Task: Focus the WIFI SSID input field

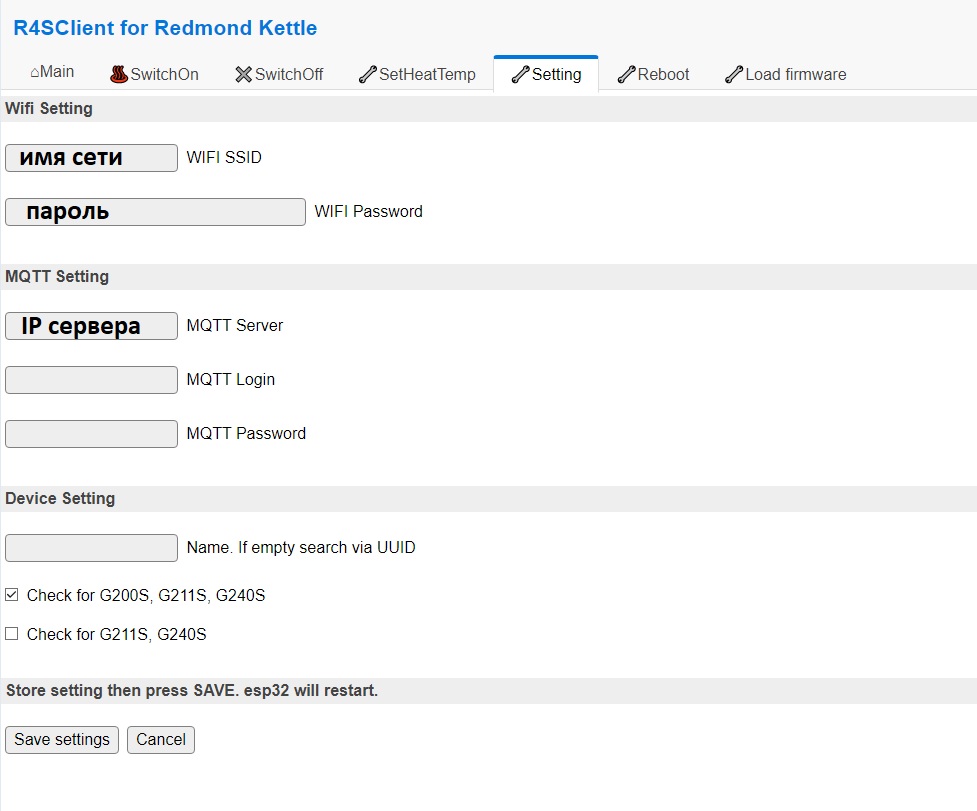Action: [x=91, y=158]
